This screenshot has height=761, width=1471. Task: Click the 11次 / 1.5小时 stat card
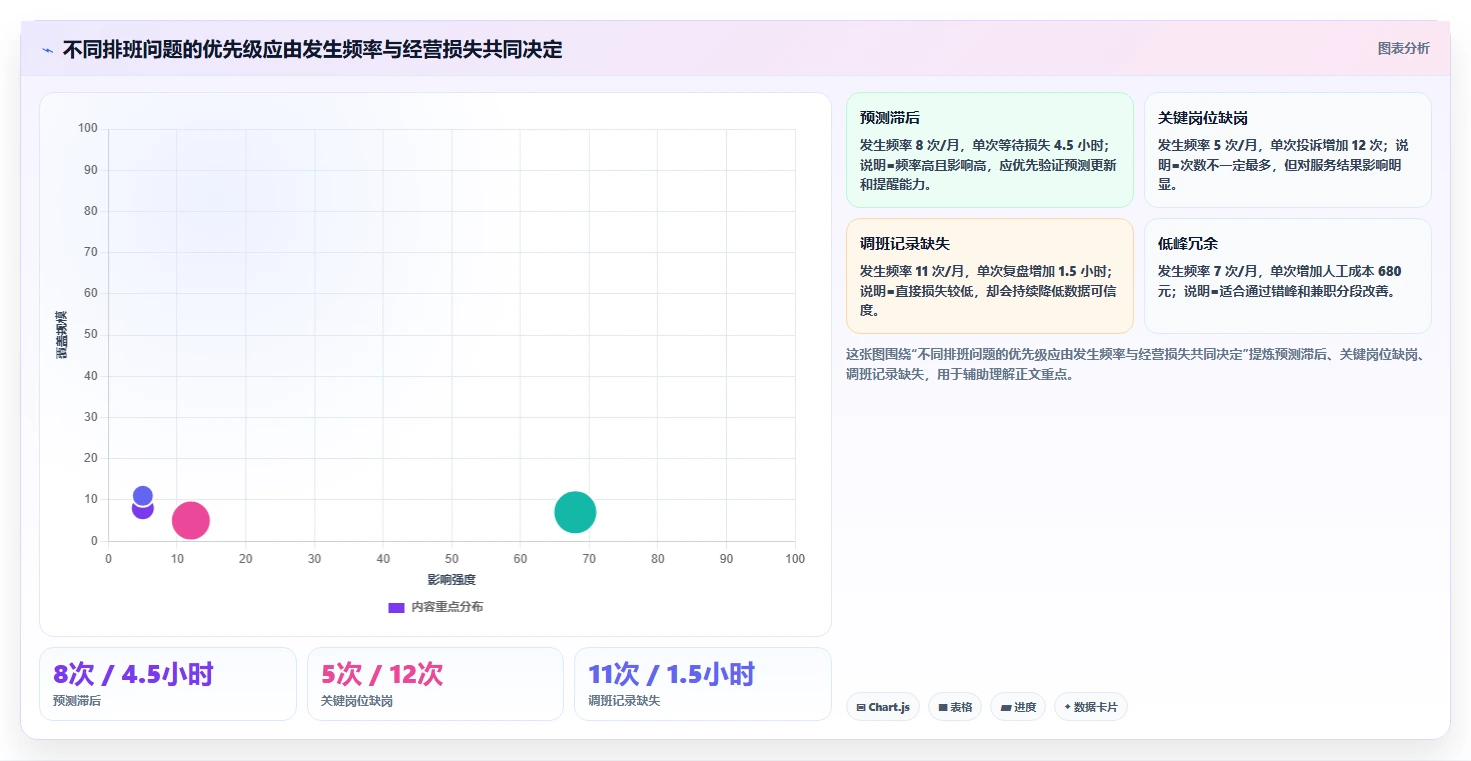click(703, 684)
